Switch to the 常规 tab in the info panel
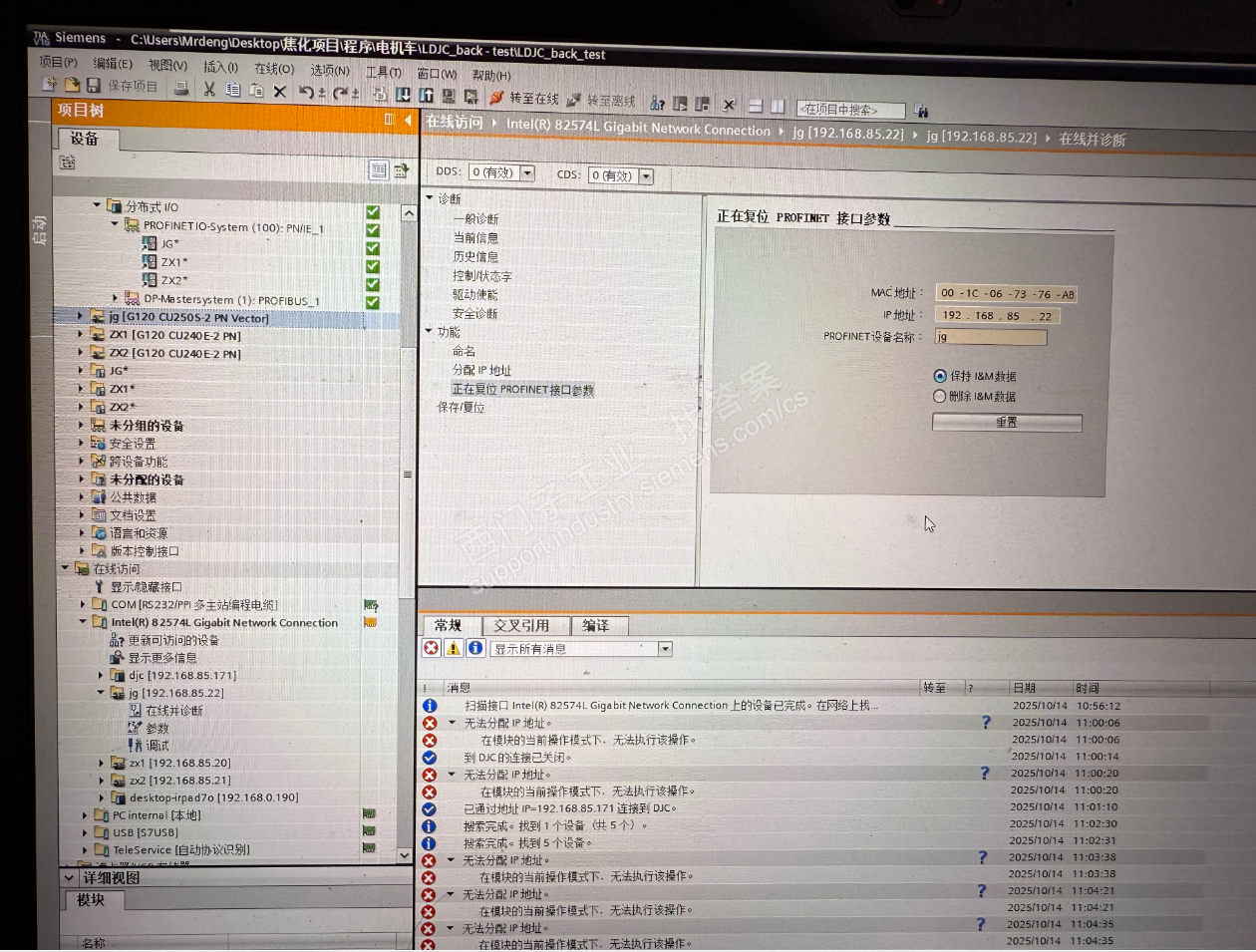 449,625
